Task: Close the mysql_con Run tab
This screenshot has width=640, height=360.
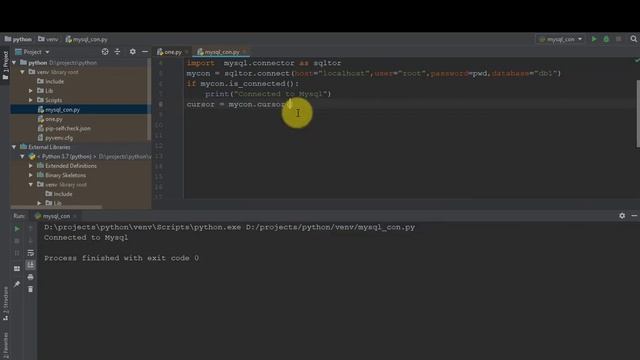Action: [x=75, y=216]
